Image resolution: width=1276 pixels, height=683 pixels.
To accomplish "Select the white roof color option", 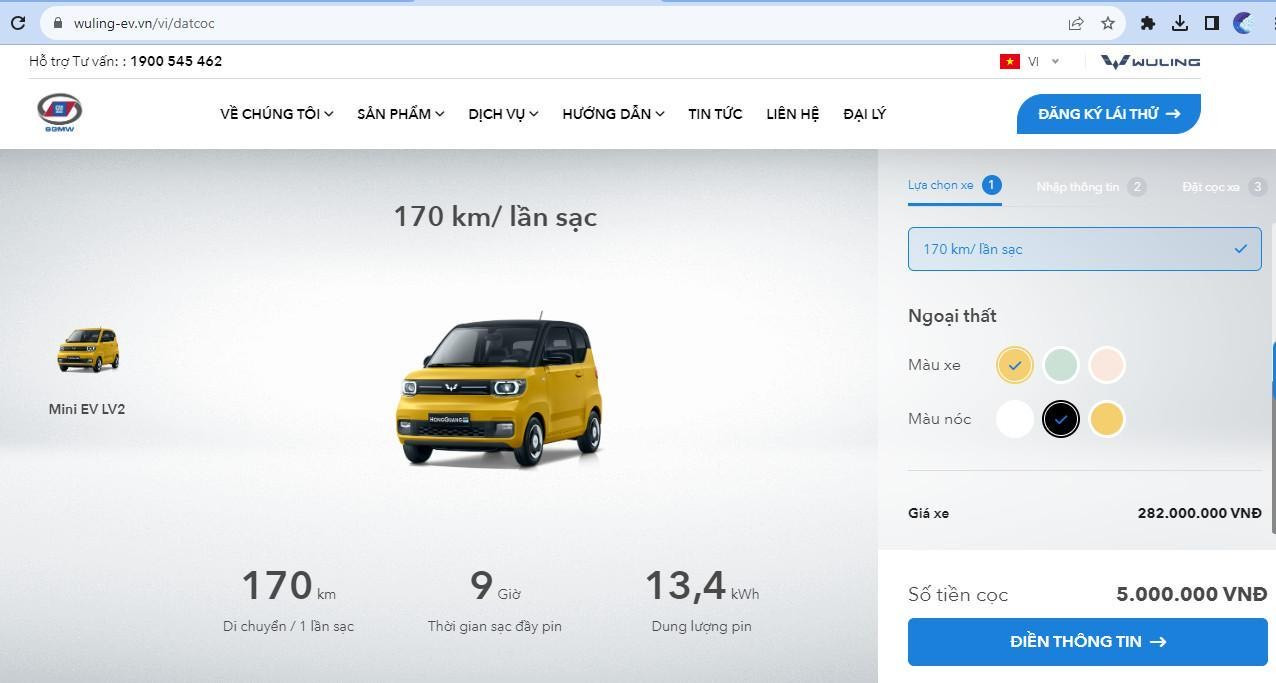I will tap(1014, 419).
